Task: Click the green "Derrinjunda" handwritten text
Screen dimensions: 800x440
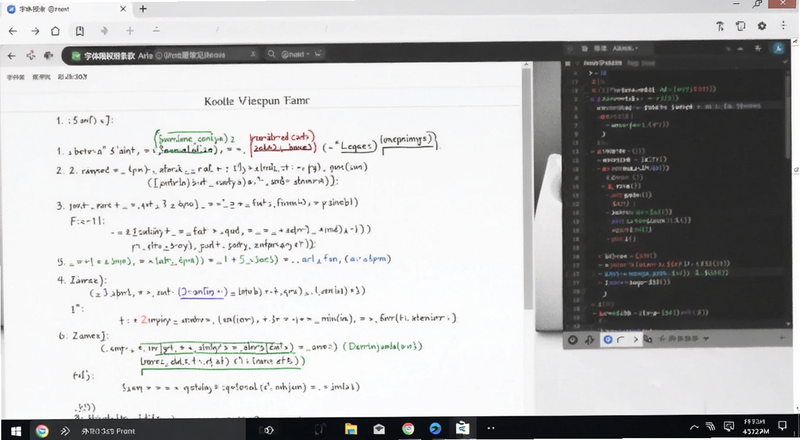Action: pyautogui.click(x=383, y=347)
